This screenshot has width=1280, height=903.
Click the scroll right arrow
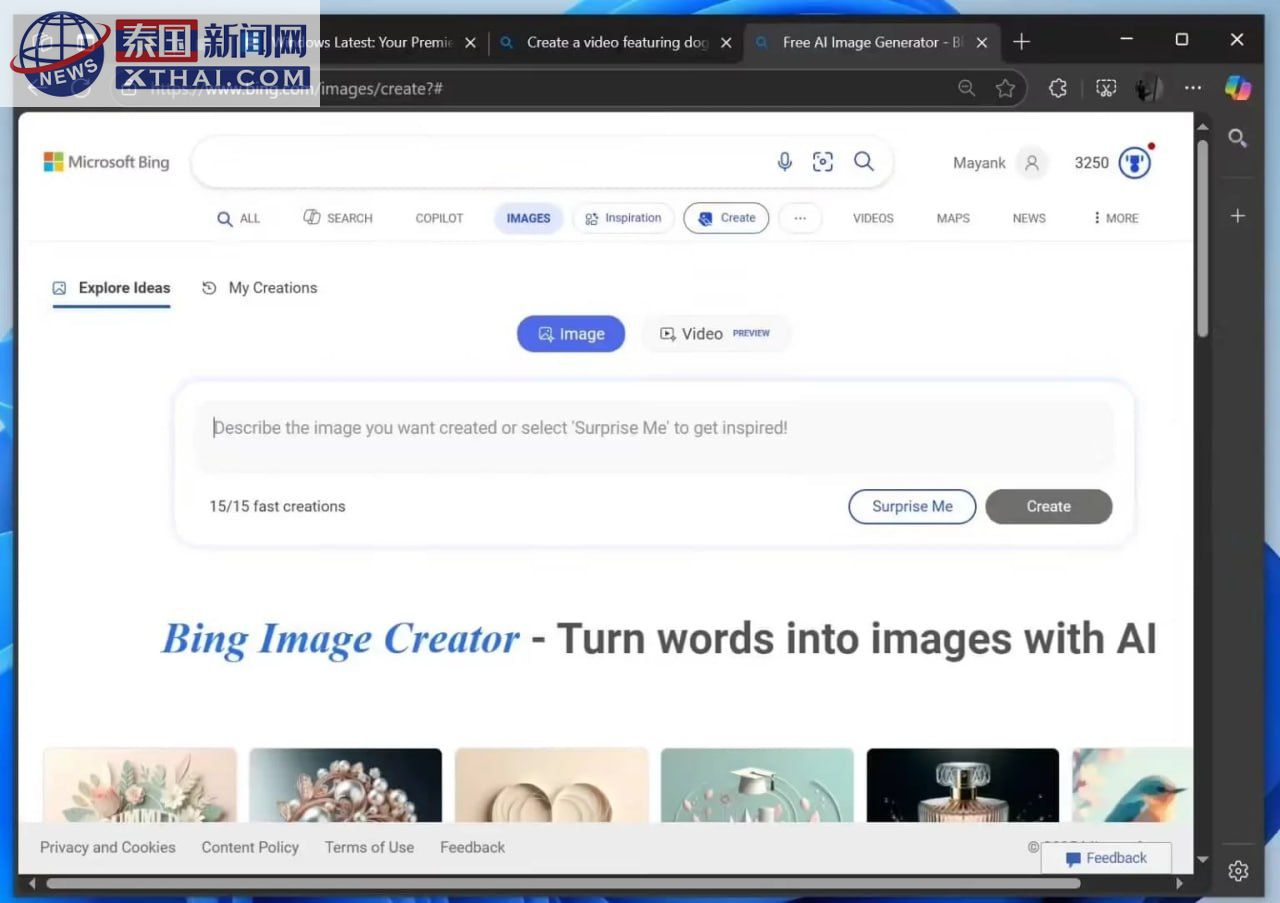[1179, 883]
